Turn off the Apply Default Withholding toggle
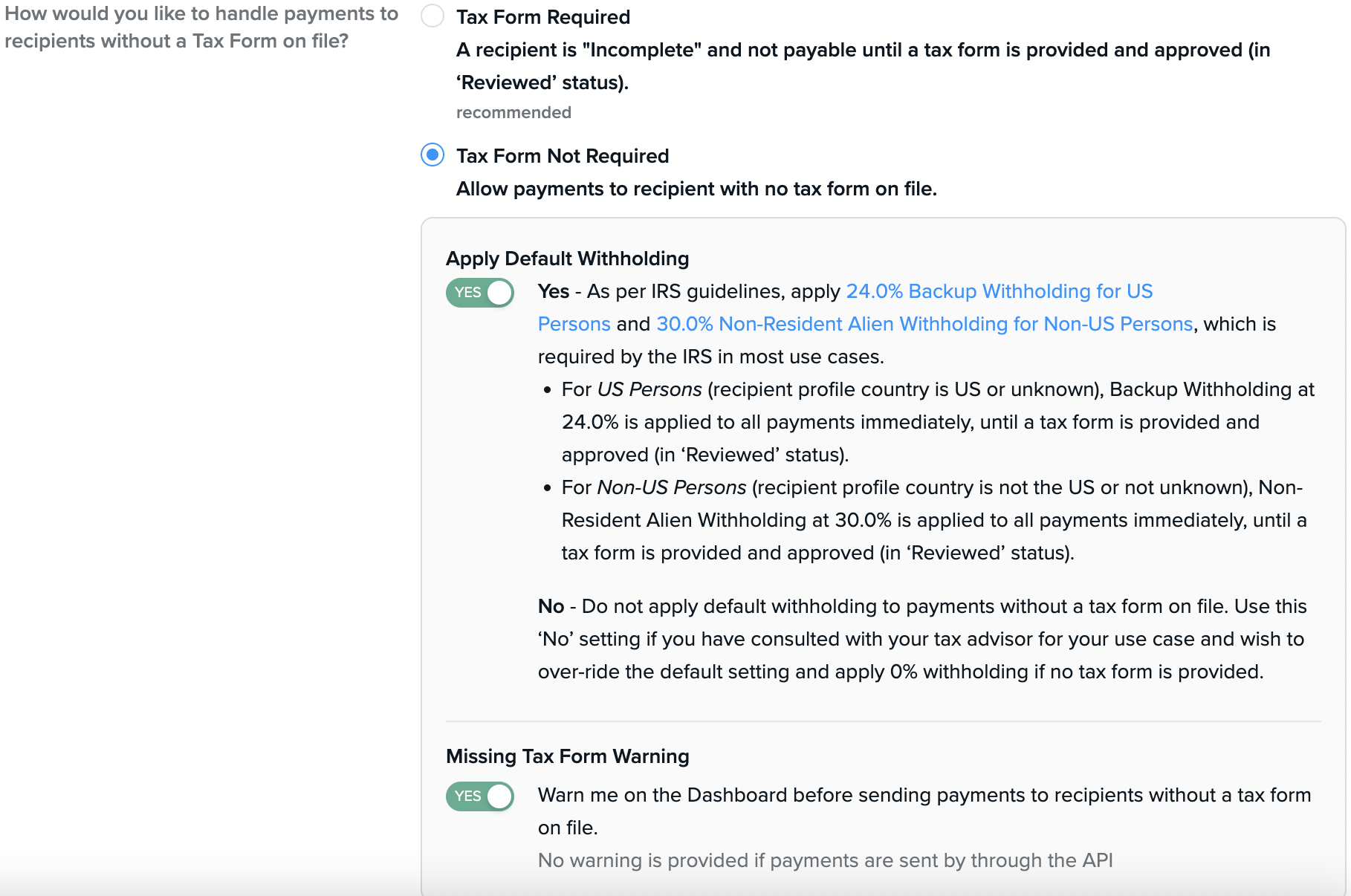The height and width of the screenshot is (896, 1351). (x=480, y=292)
